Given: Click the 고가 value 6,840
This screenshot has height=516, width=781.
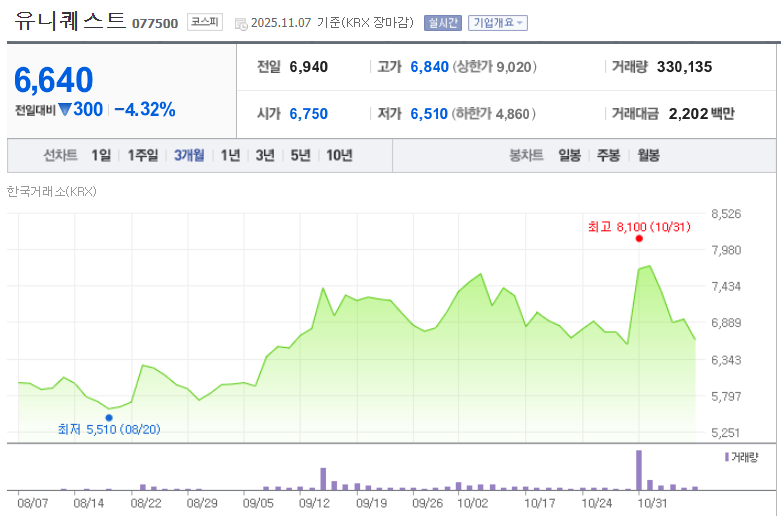Looking at the screenshot, I should (x=429, y=67).
